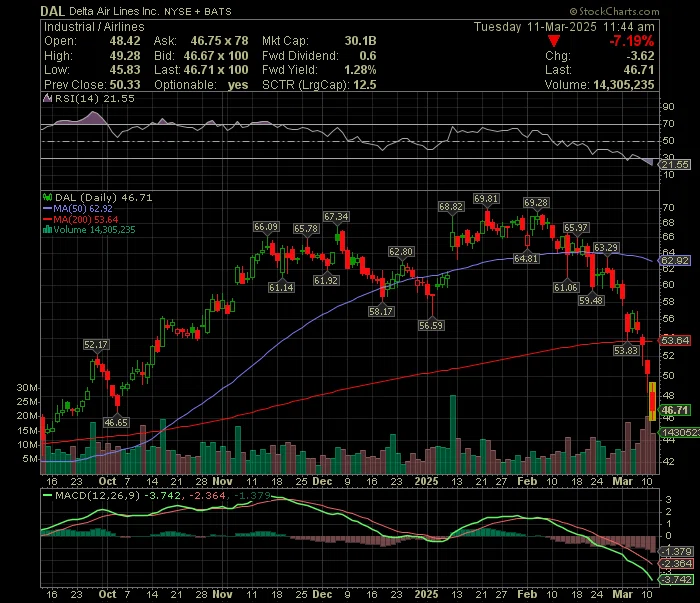Screen dimensions: 700x603
Task: Click the MACD(12,26,9) legend label
Action: (x=97, y=495)
